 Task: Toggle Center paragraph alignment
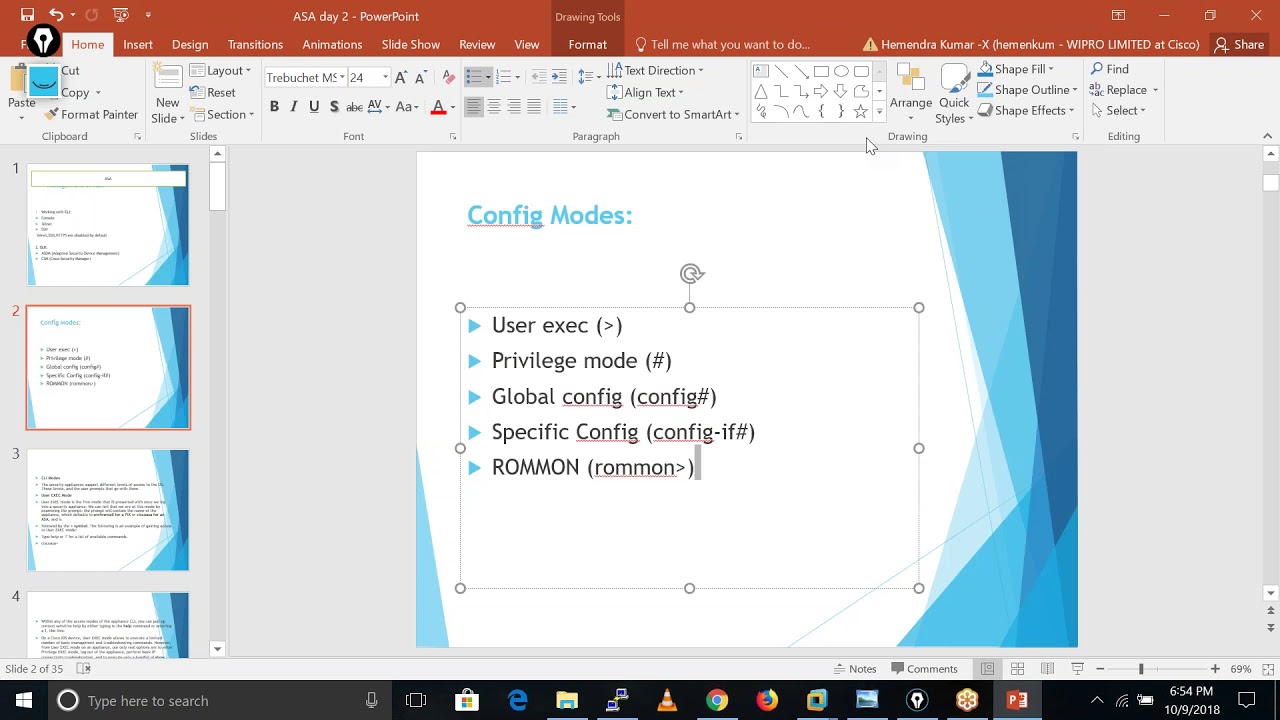point(494,107)
